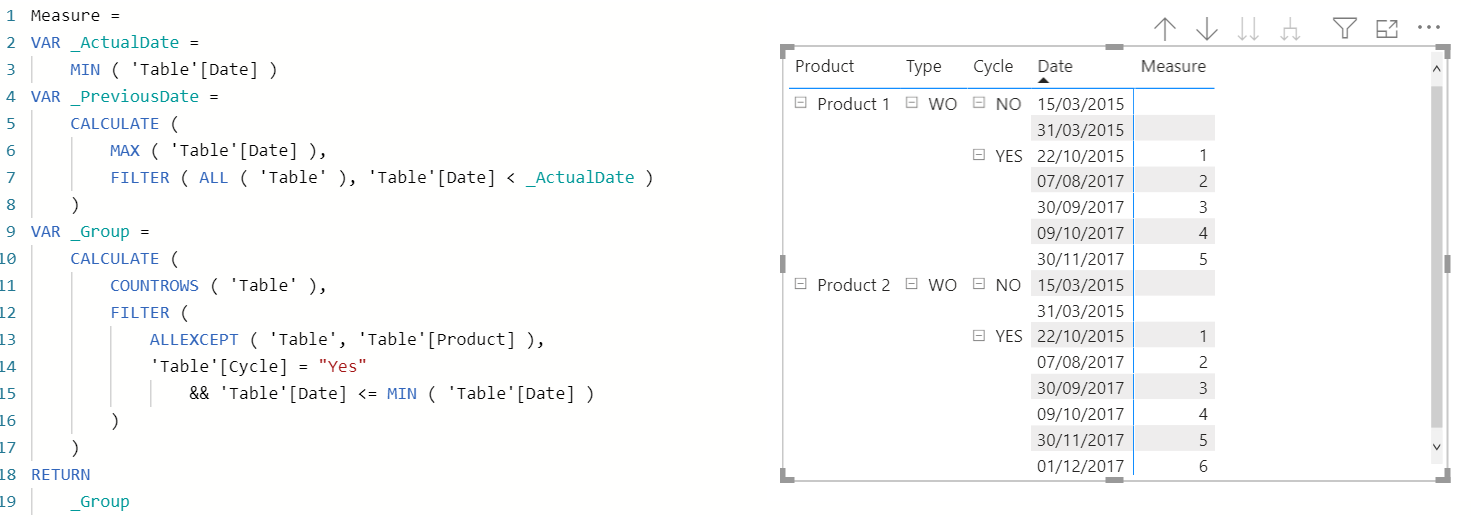Collapse YES cycle under Product 1
The height and width of the screenshot is (517, 1471).
979,155
